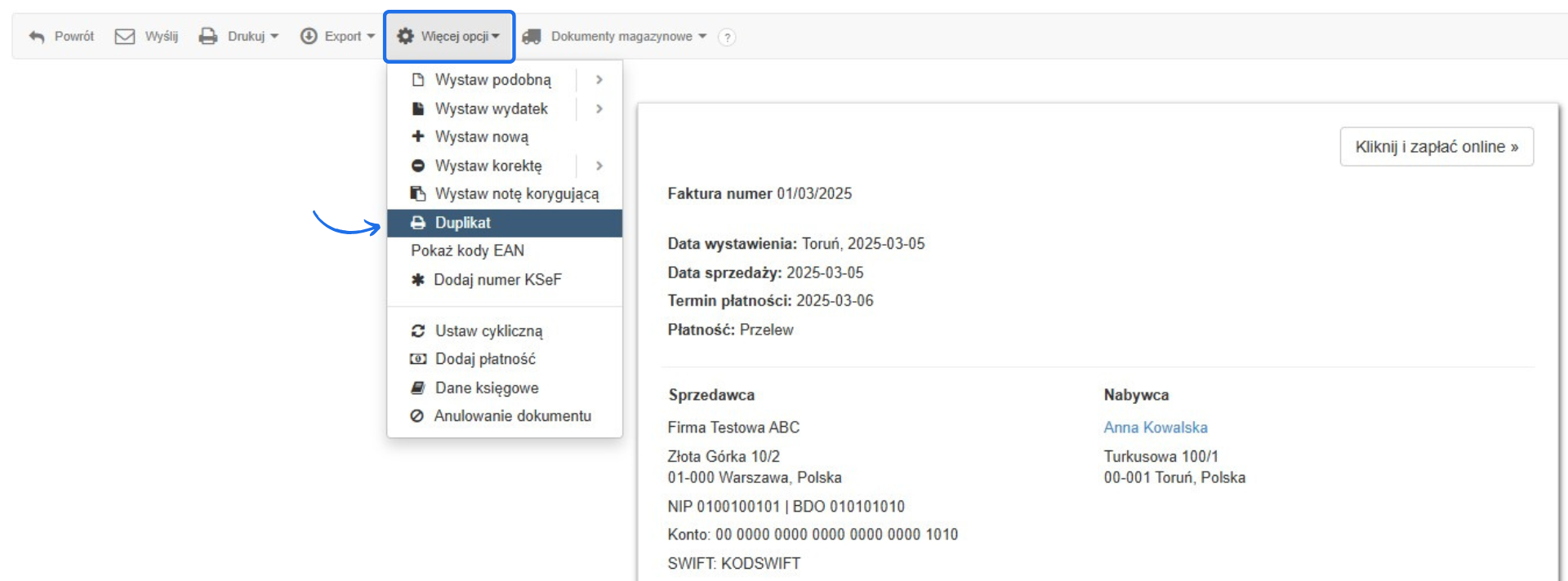
Task: Click the Dodaj numer KSeF asterisk icon
Action: click(417, 279)
